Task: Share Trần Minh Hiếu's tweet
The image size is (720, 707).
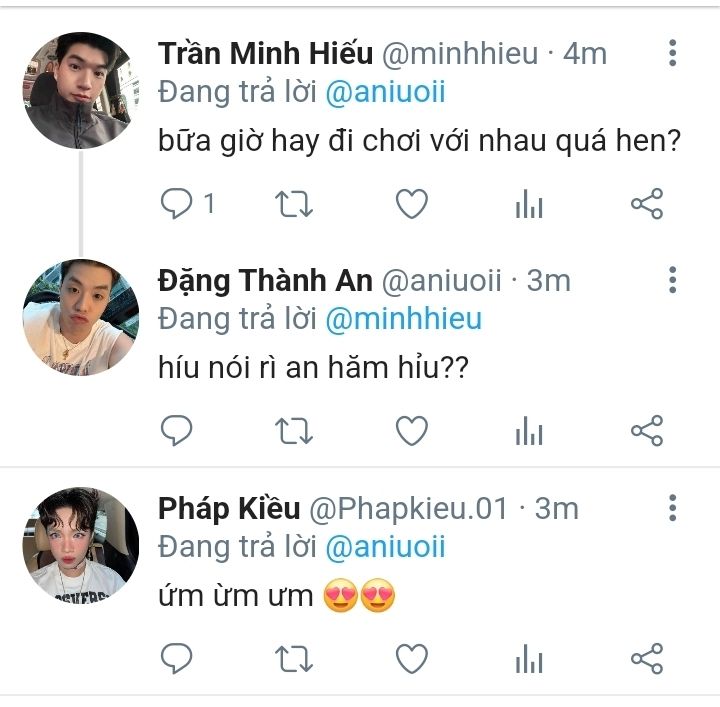Action: click(x=647, y=204)
